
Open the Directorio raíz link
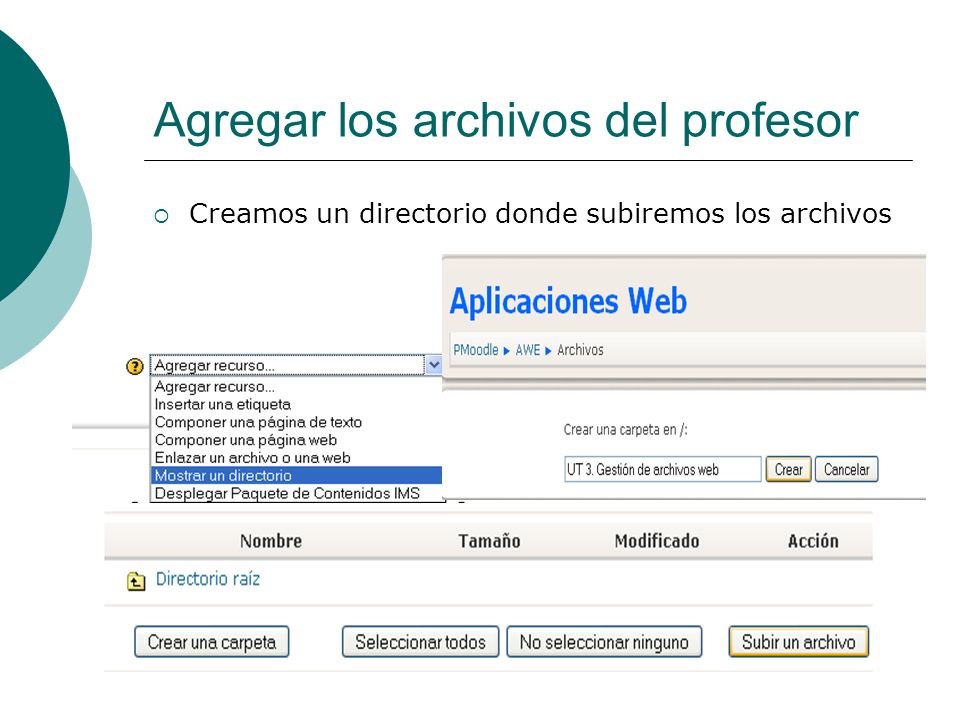tap(208, 579)
